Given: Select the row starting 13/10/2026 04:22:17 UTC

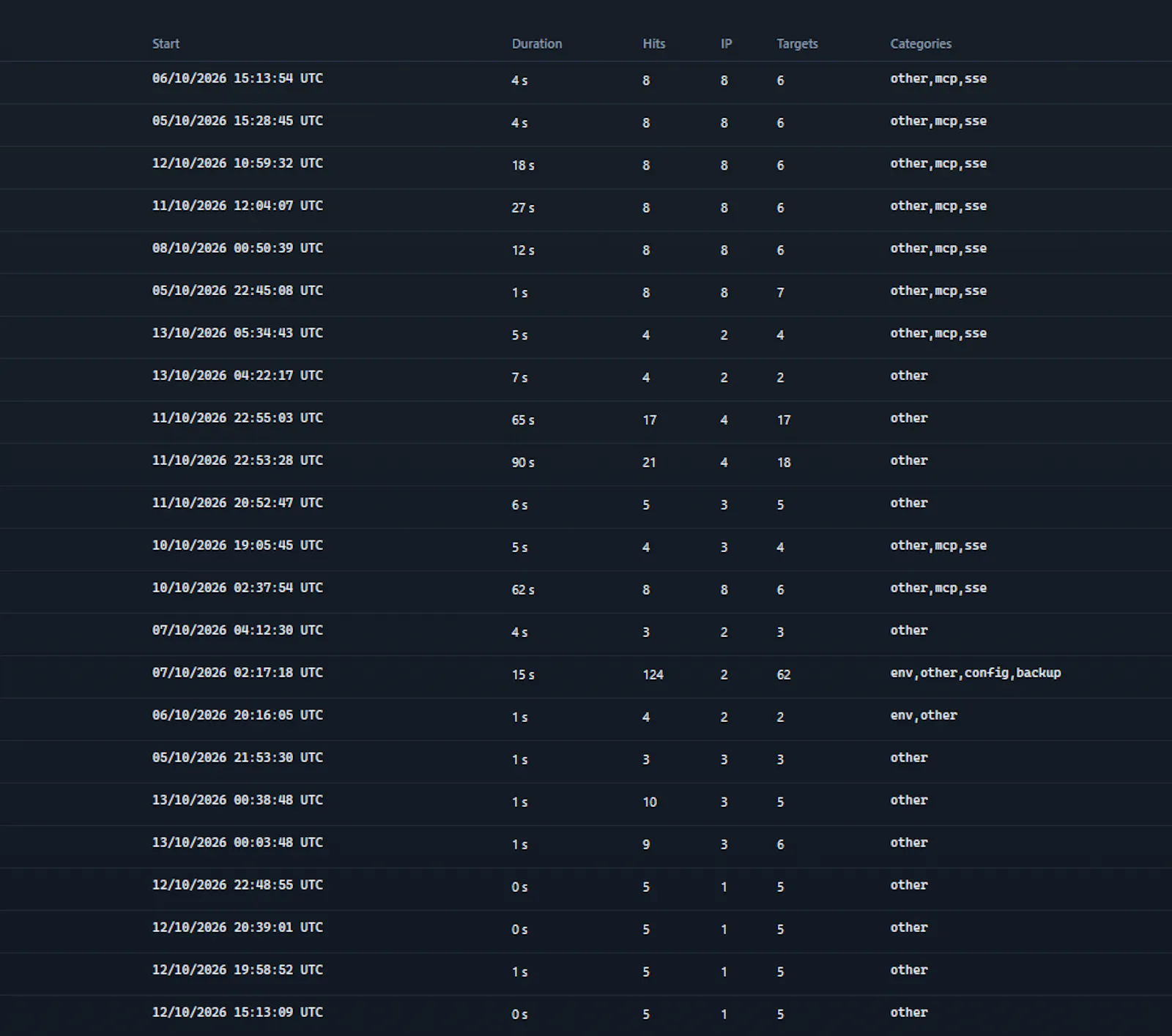Looking at the screenshot, I should [586, 380].
